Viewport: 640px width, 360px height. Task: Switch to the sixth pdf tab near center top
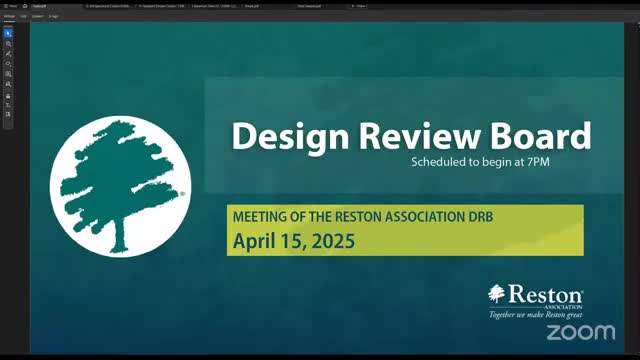click(309, 6)
